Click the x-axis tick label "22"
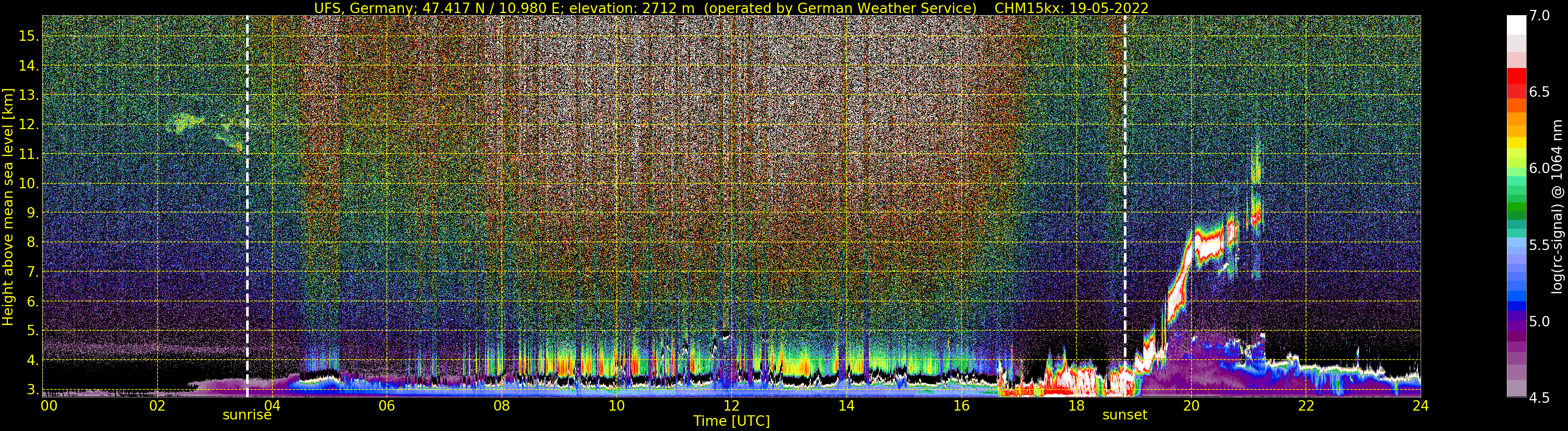 coord(1306,406)
